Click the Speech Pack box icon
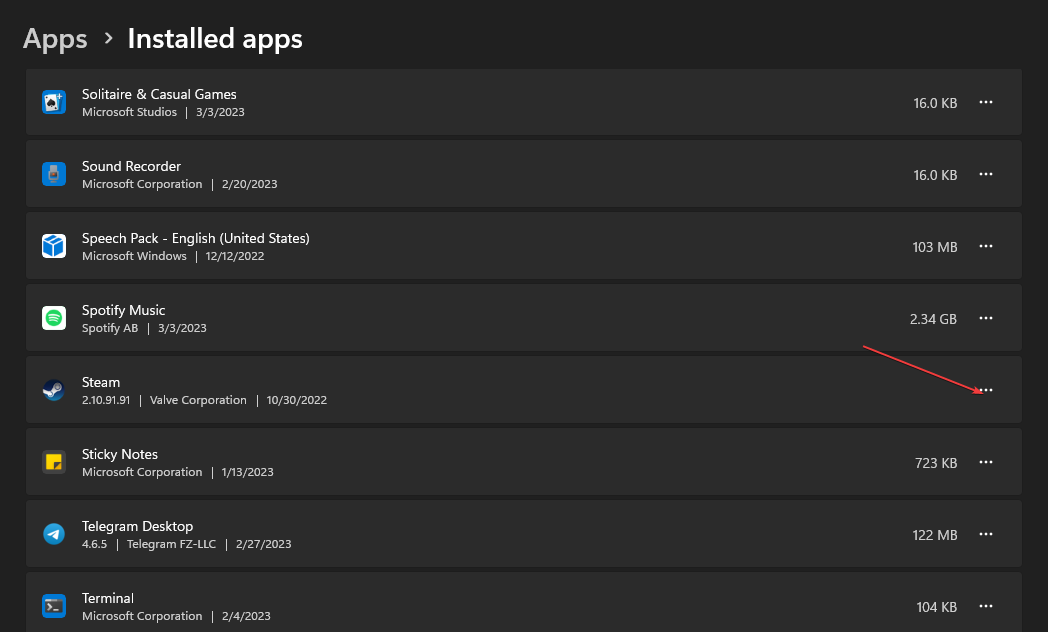This screenshot has height=632, width=1048. point(53,246)
